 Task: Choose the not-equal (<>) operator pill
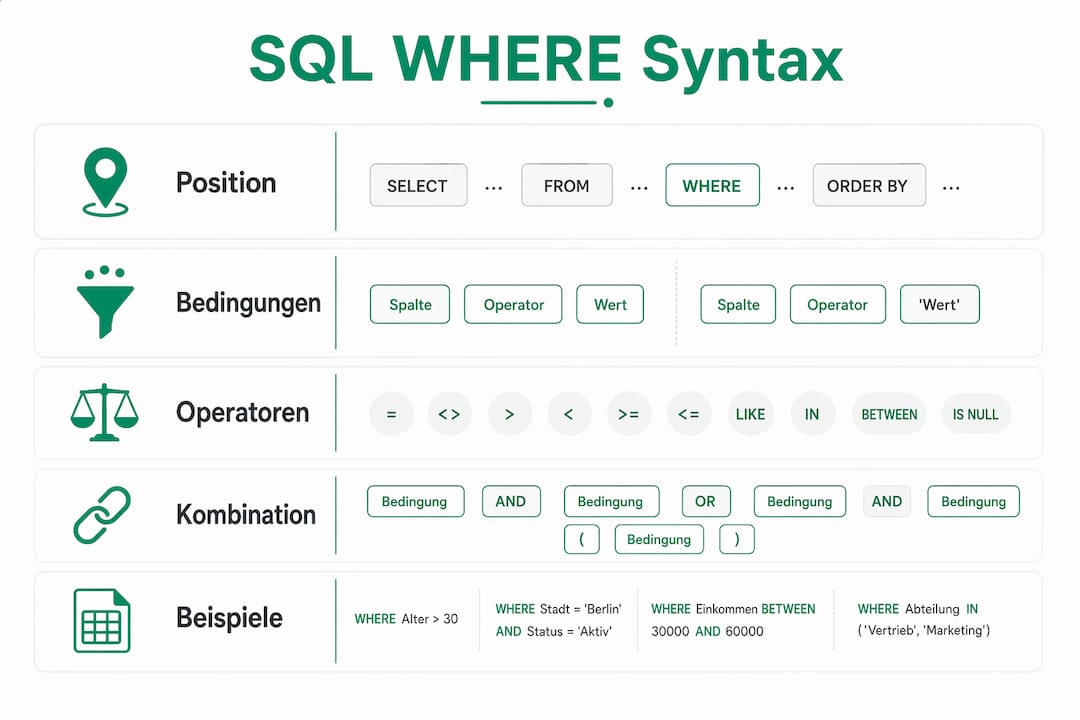click(449, 414)
